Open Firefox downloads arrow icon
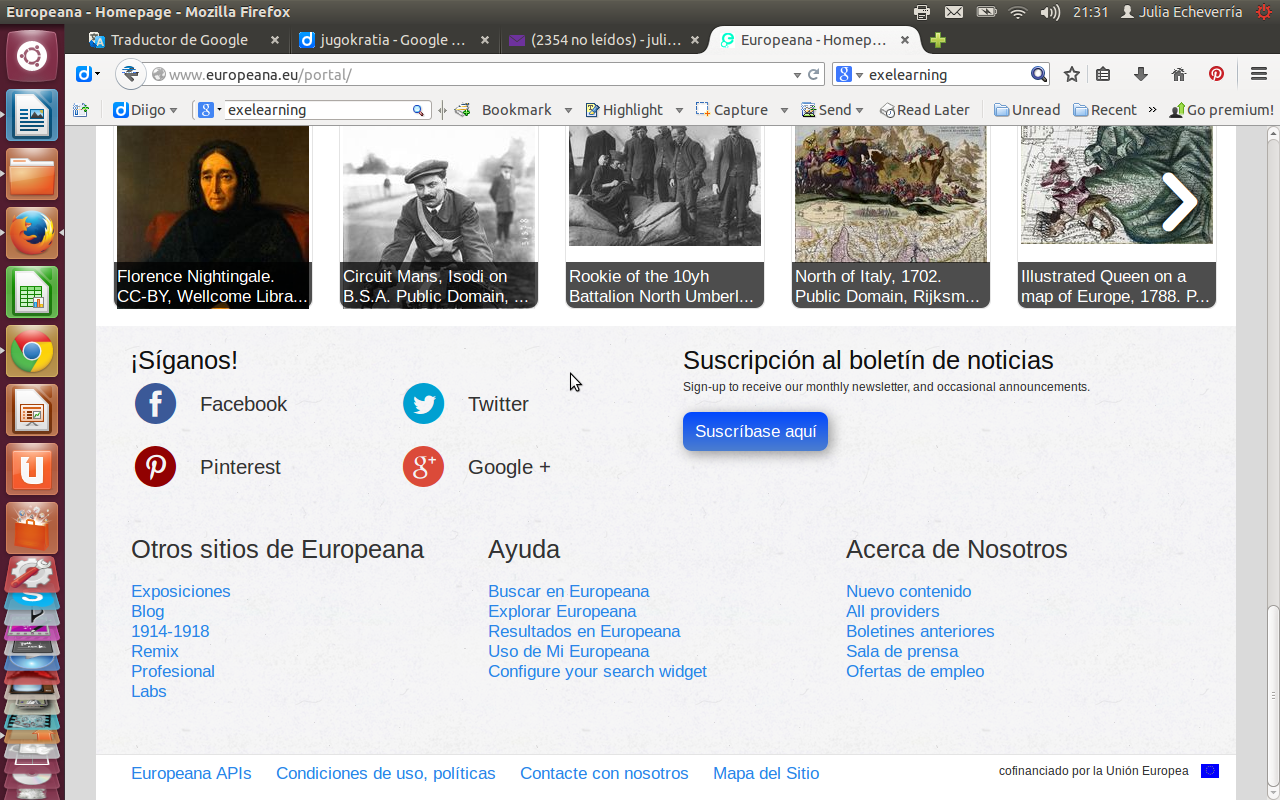1280x800 pixels. coord(1140,74)
